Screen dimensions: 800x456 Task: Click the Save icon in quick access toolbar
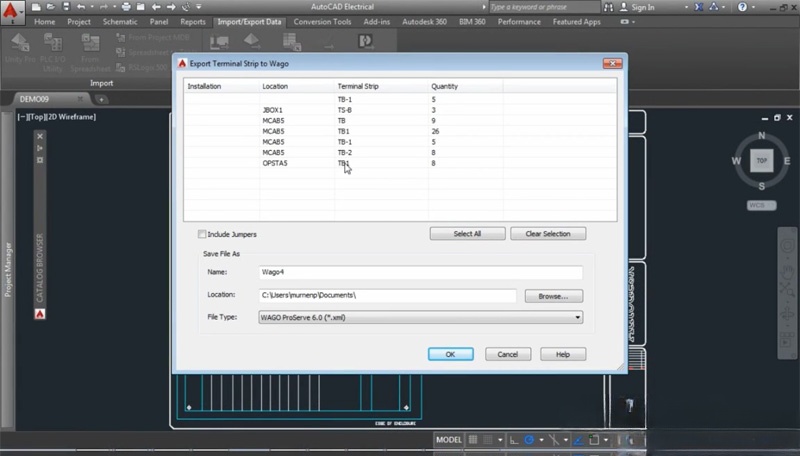[x=66, y=7]
